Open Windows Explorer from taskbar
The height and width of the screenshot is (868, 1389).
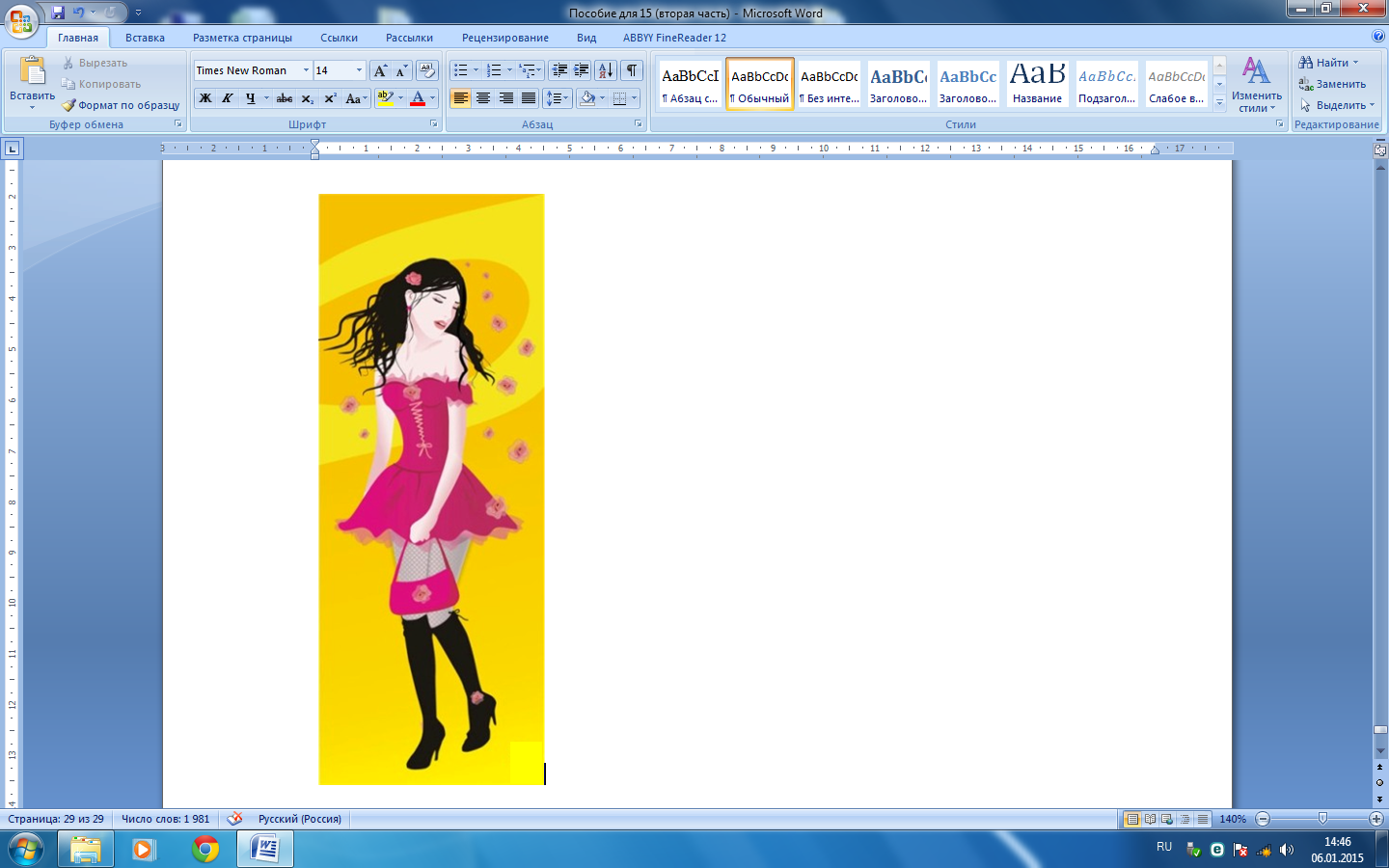(86, 849)
